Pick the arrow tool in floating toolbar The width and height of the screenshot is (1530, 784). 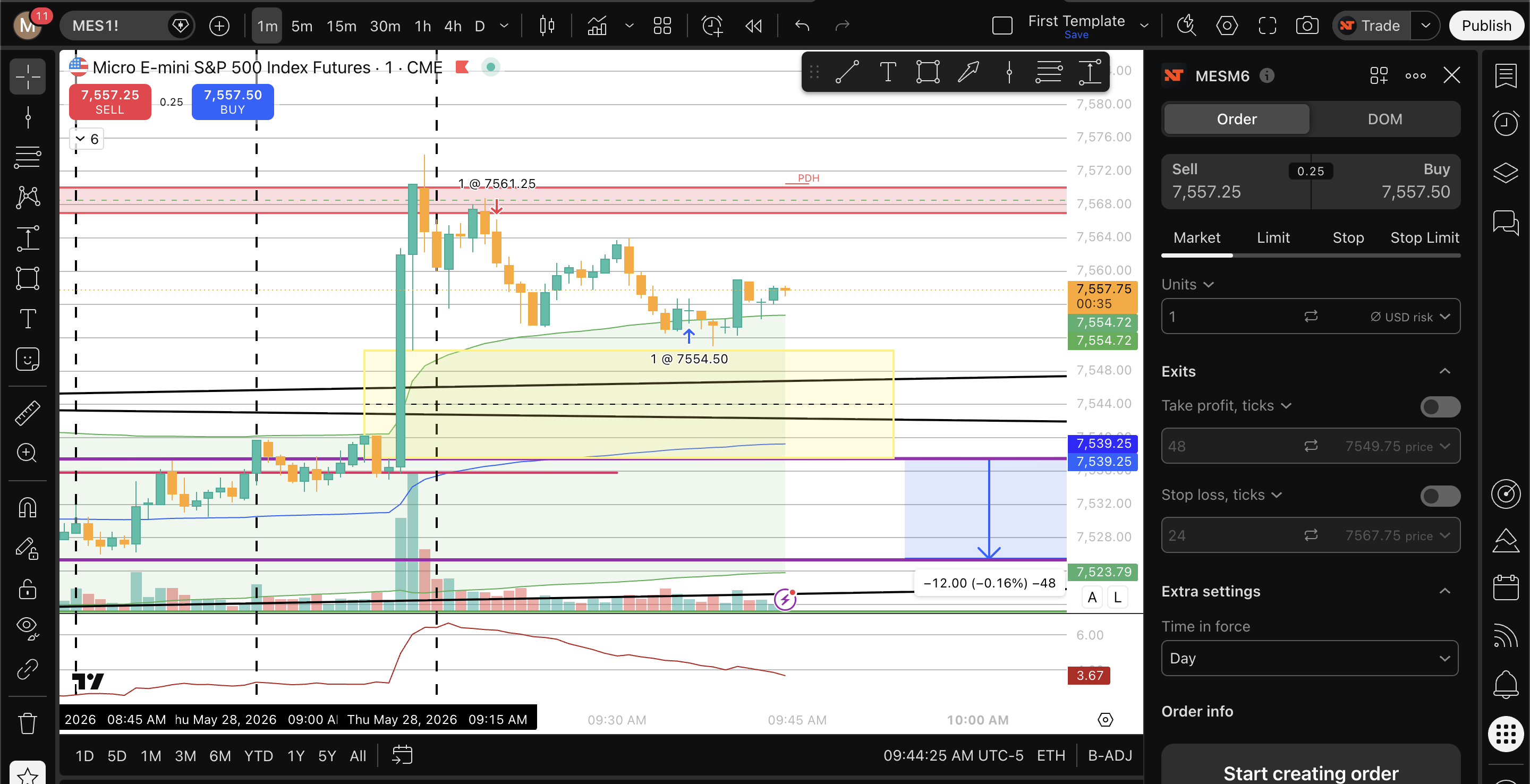[968, 72]
